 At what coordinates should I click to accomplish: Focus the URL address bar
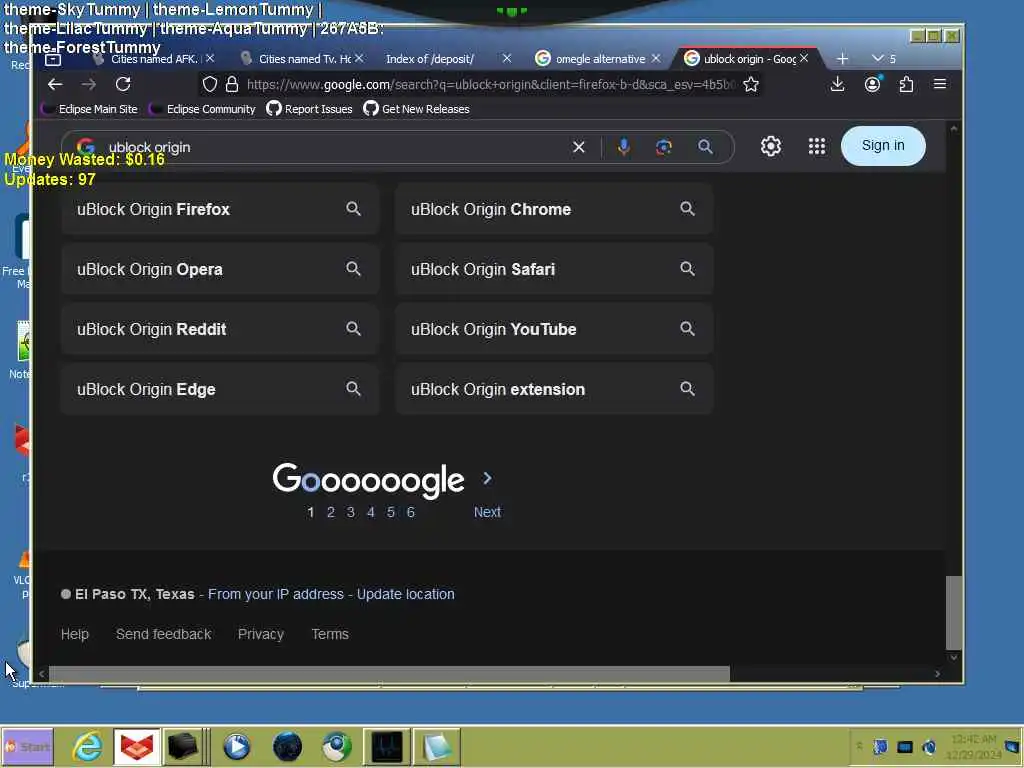(x=490, y=84)
